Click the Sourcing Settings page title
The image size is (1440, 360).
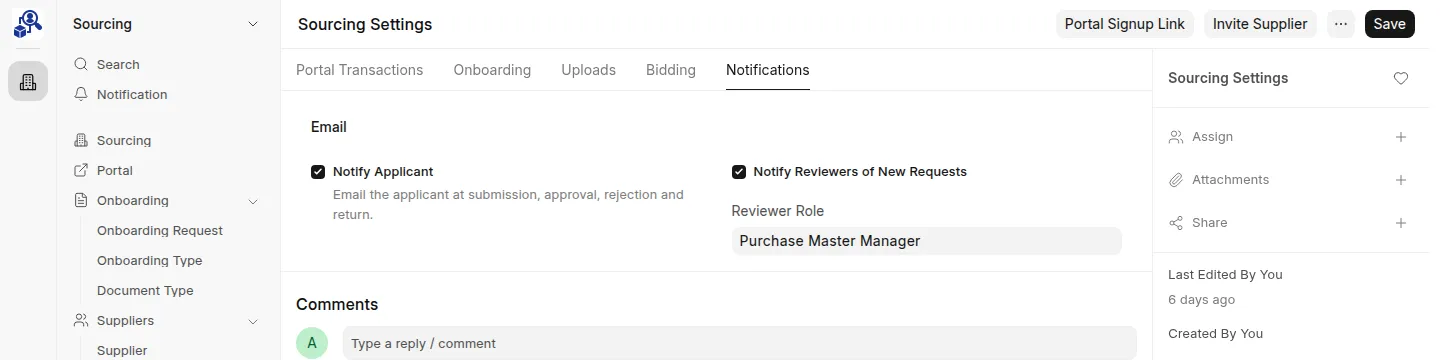tap(365, 24)
